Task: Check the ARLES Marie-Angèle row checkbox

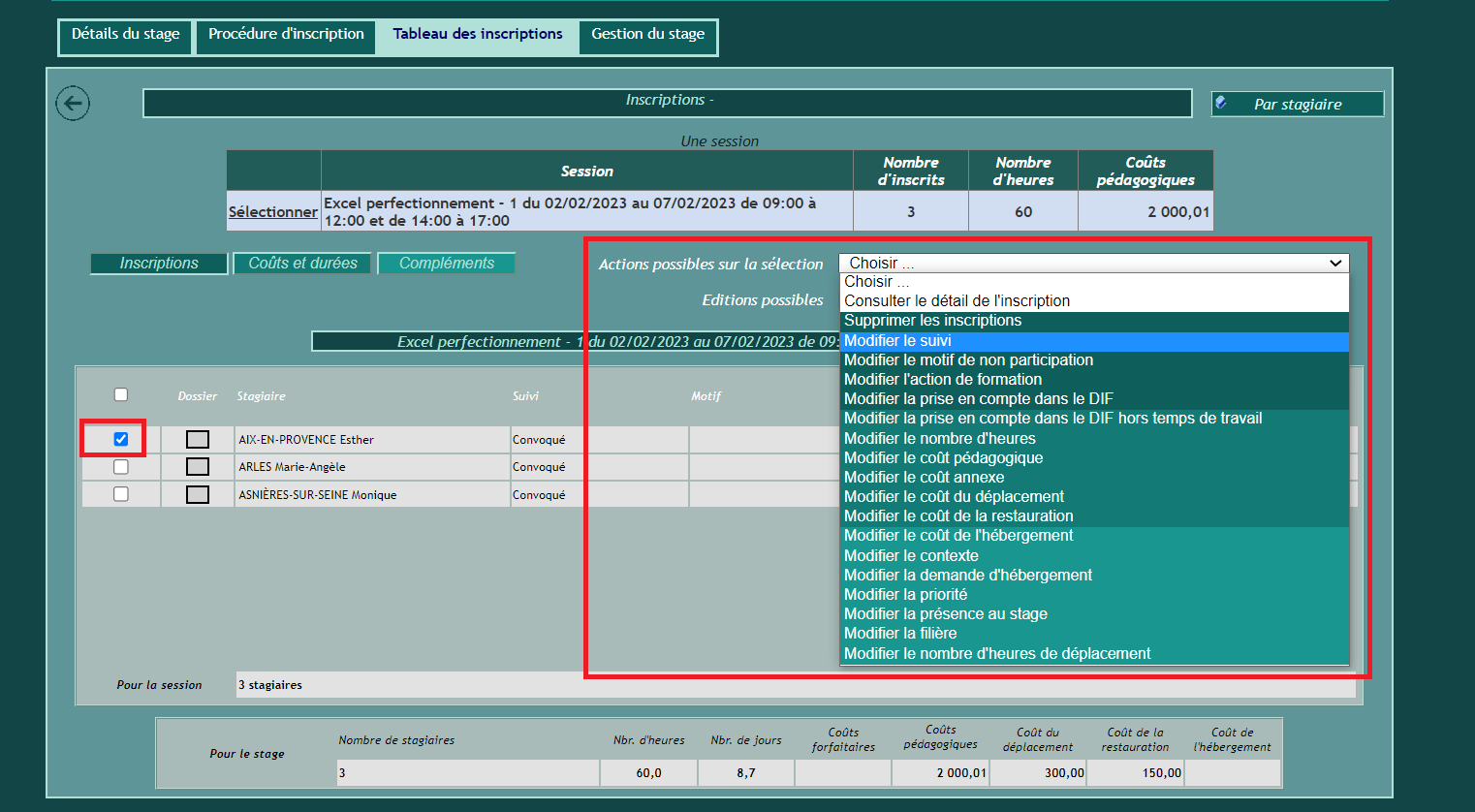Action: tap(121, 467)
